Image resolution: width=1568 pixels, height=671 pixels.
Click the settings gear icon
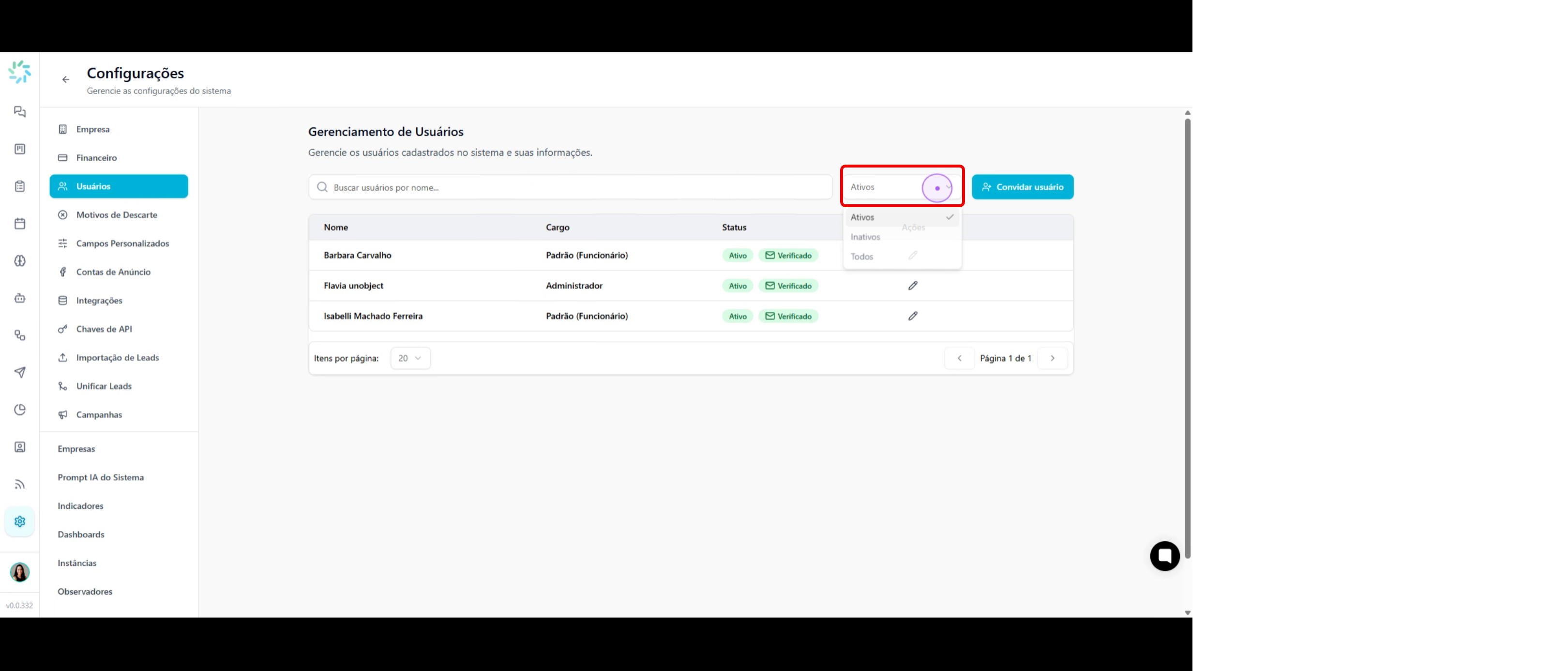19,522
